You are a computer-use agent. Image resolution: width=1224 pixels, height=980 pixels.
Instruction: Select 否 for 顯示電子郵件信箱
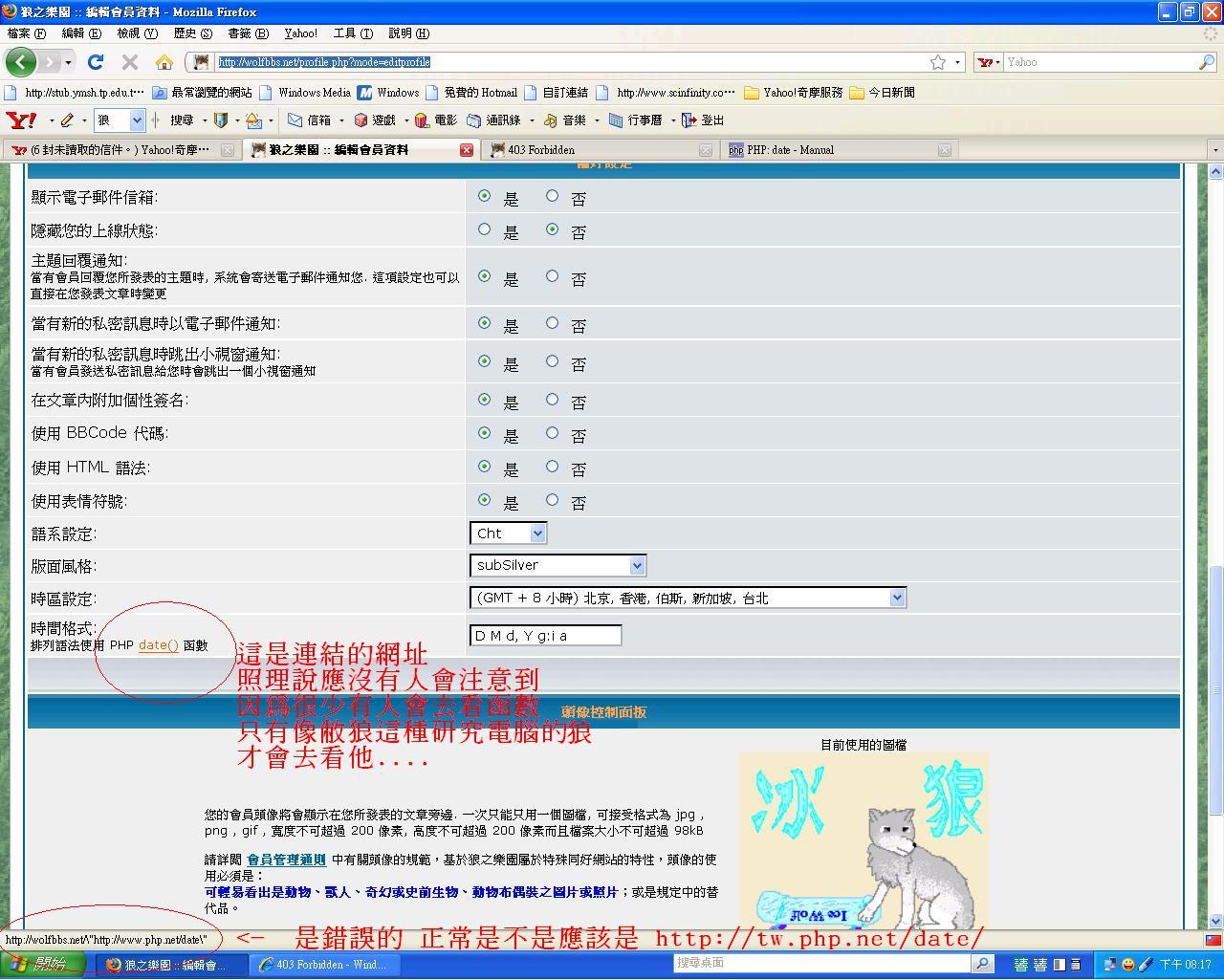click(x=552, y=196)
